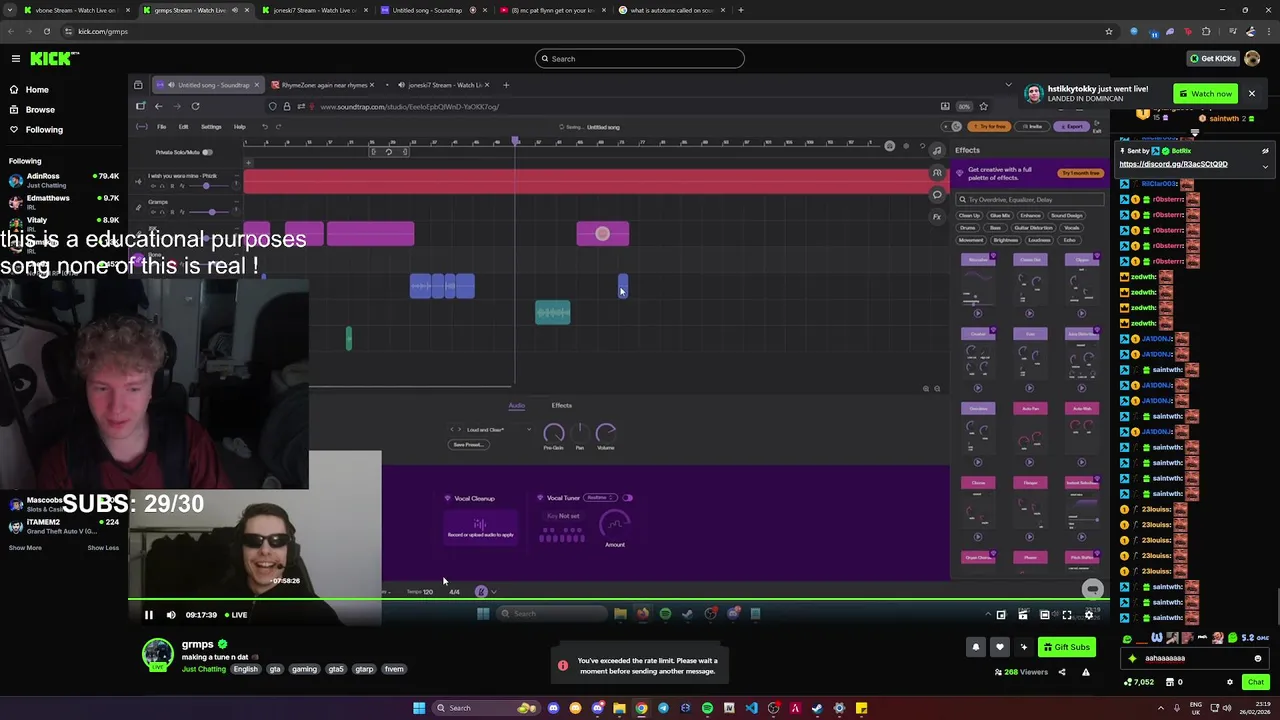
Task: Click the fivem tag
Action: [394, 669]
